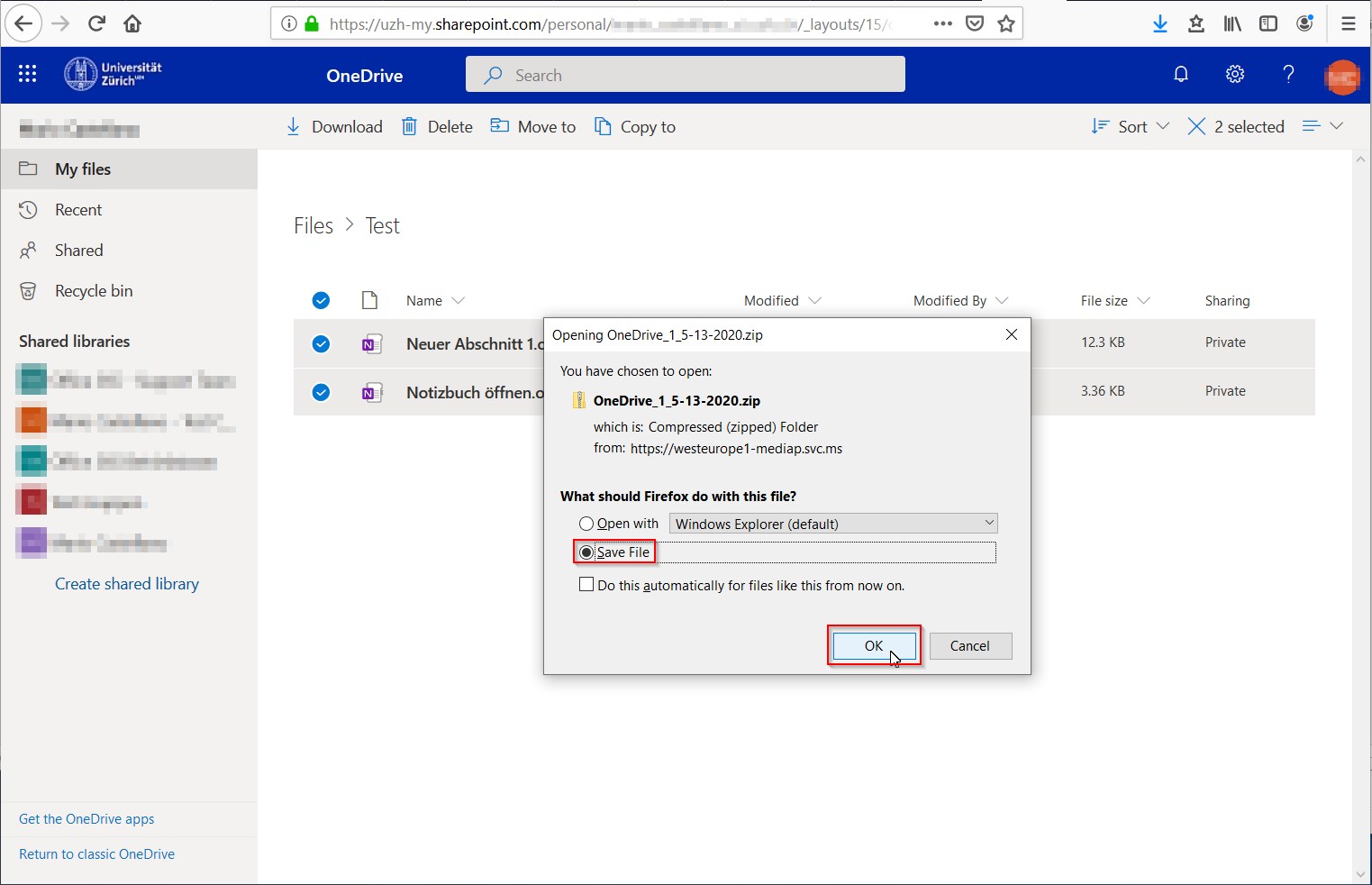
Task: Click the green padlock security icon
Action: [312, 23]
